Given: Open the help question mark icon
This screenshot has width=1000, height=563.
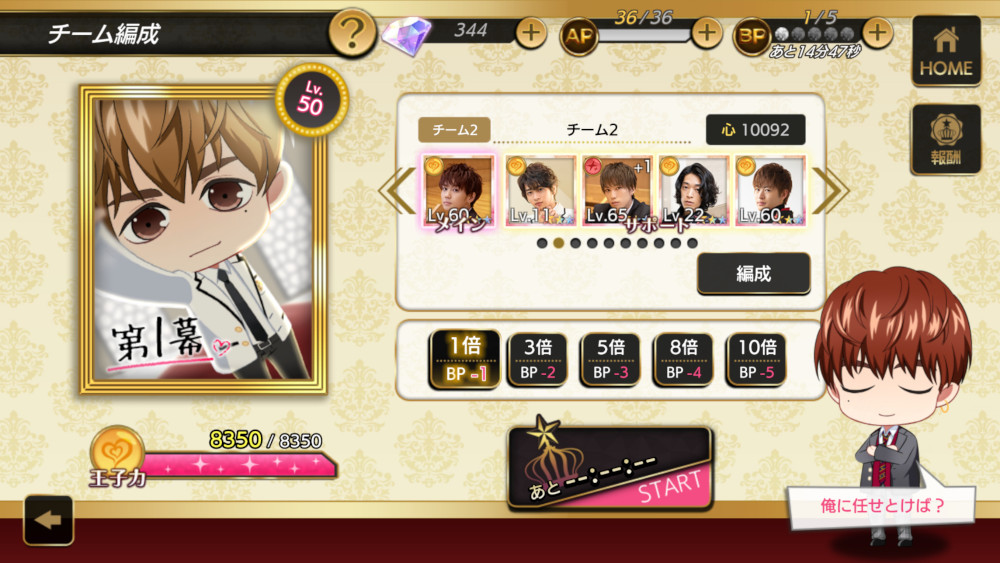Looking at the screenshot, I should (351, 32).
